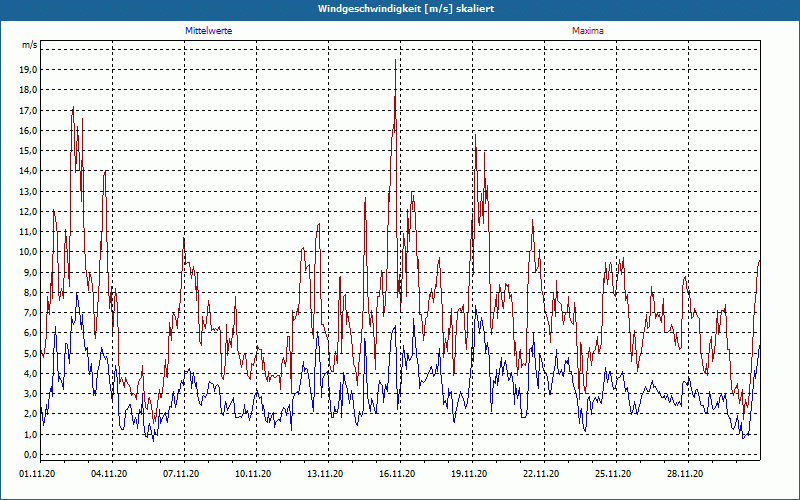Click the 5,0 y-axis value
This screenshot has height=500, width=800.
[x=30, y=353]
